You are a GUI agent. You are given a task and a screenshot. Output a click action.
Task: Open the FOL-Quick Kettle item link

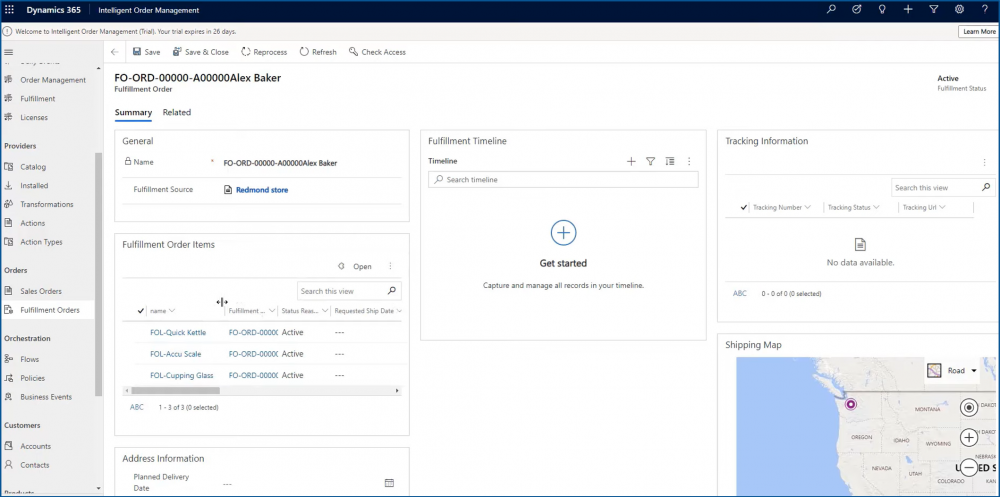tap(178, 333)
